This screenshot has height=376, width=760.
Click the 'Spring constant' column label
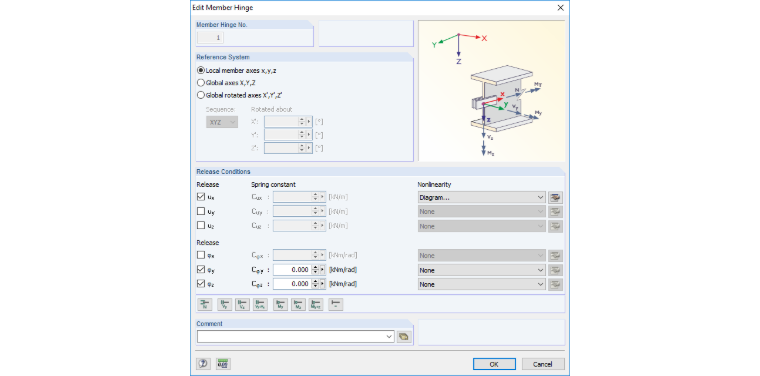tap(273, 185)
